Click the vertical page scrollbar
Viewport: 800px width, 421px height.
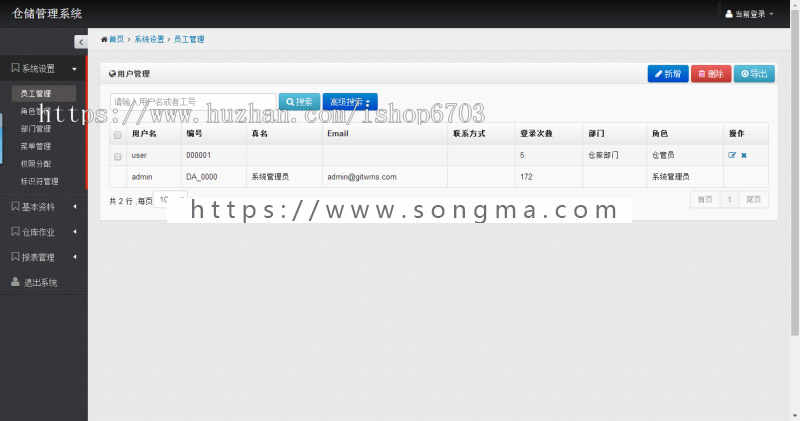coord(795,174)
